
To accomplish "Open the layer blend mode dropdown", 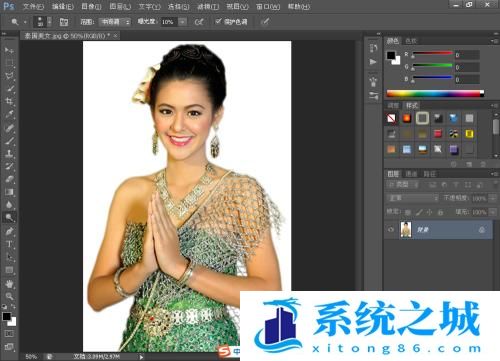I will (x=413, y=198).
